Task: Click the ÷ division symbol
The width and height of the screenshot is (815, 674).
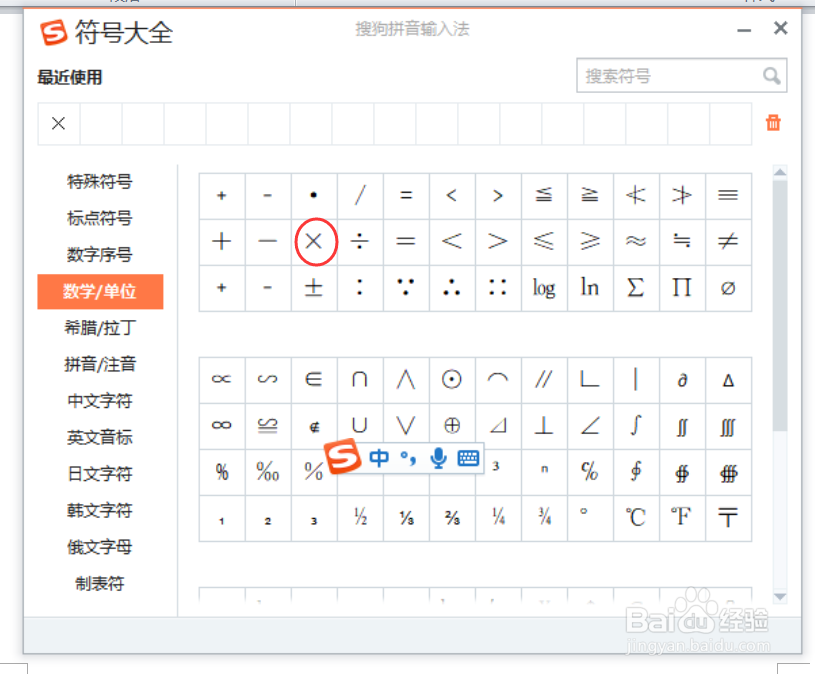Action: pos(360,242)
